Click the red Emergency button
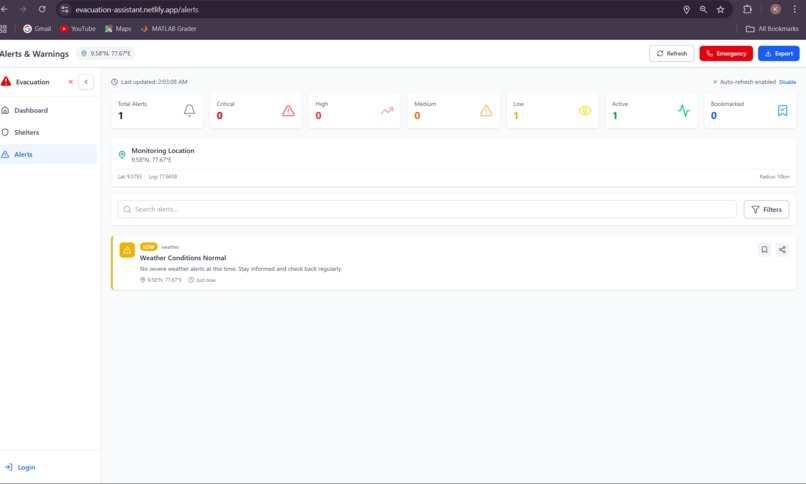 coord(726,53)
